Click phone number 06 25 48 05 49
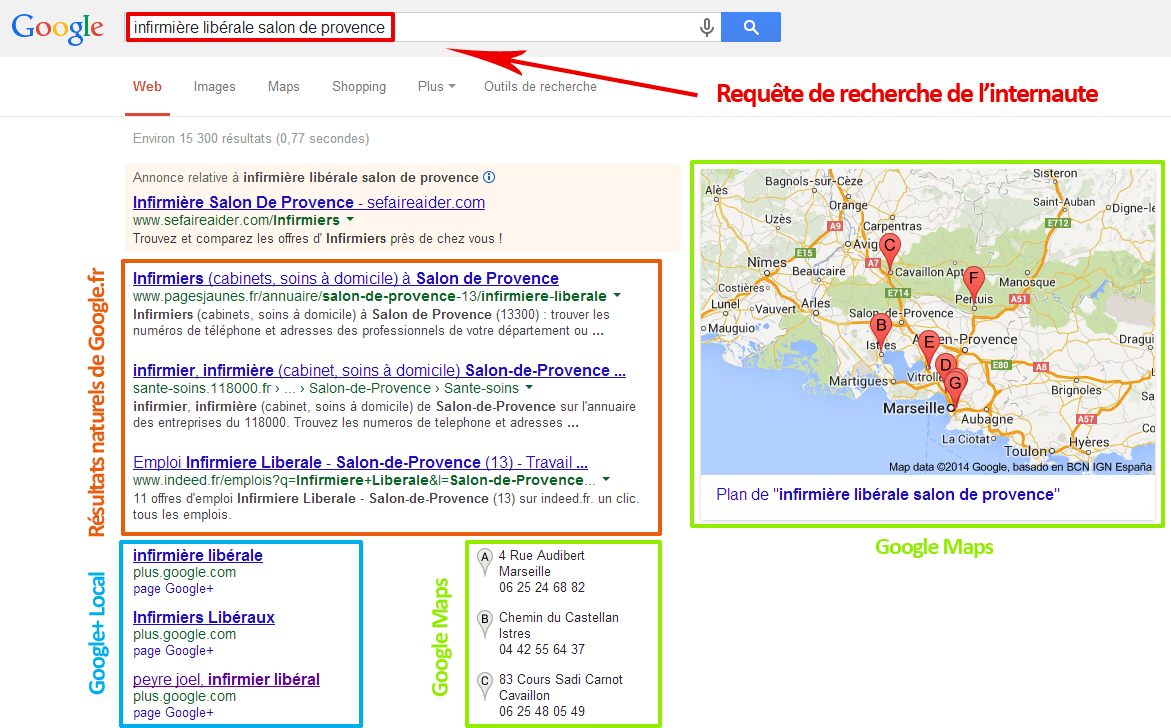Image resolution: width=1171 pixels, height=728 pixels. (542, 712)
